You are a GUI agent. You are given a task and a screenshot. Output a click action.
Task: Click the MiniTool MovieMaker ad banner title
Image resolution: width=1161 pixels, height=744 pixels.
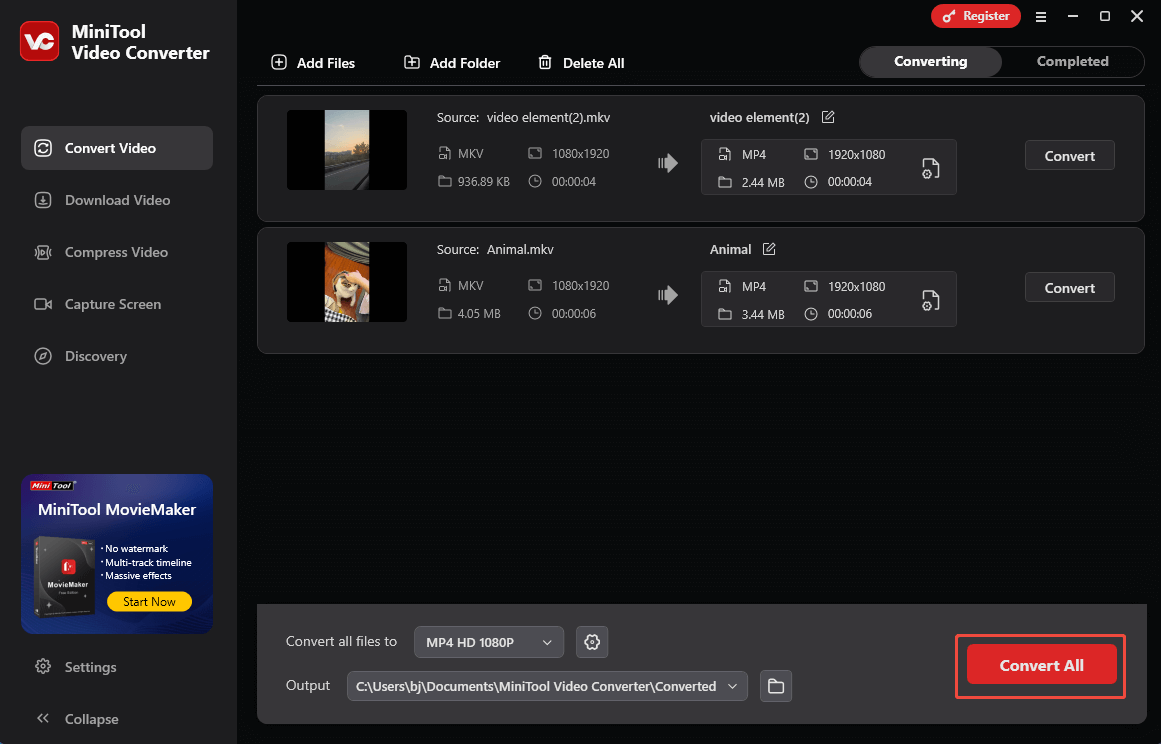point(117,509)
